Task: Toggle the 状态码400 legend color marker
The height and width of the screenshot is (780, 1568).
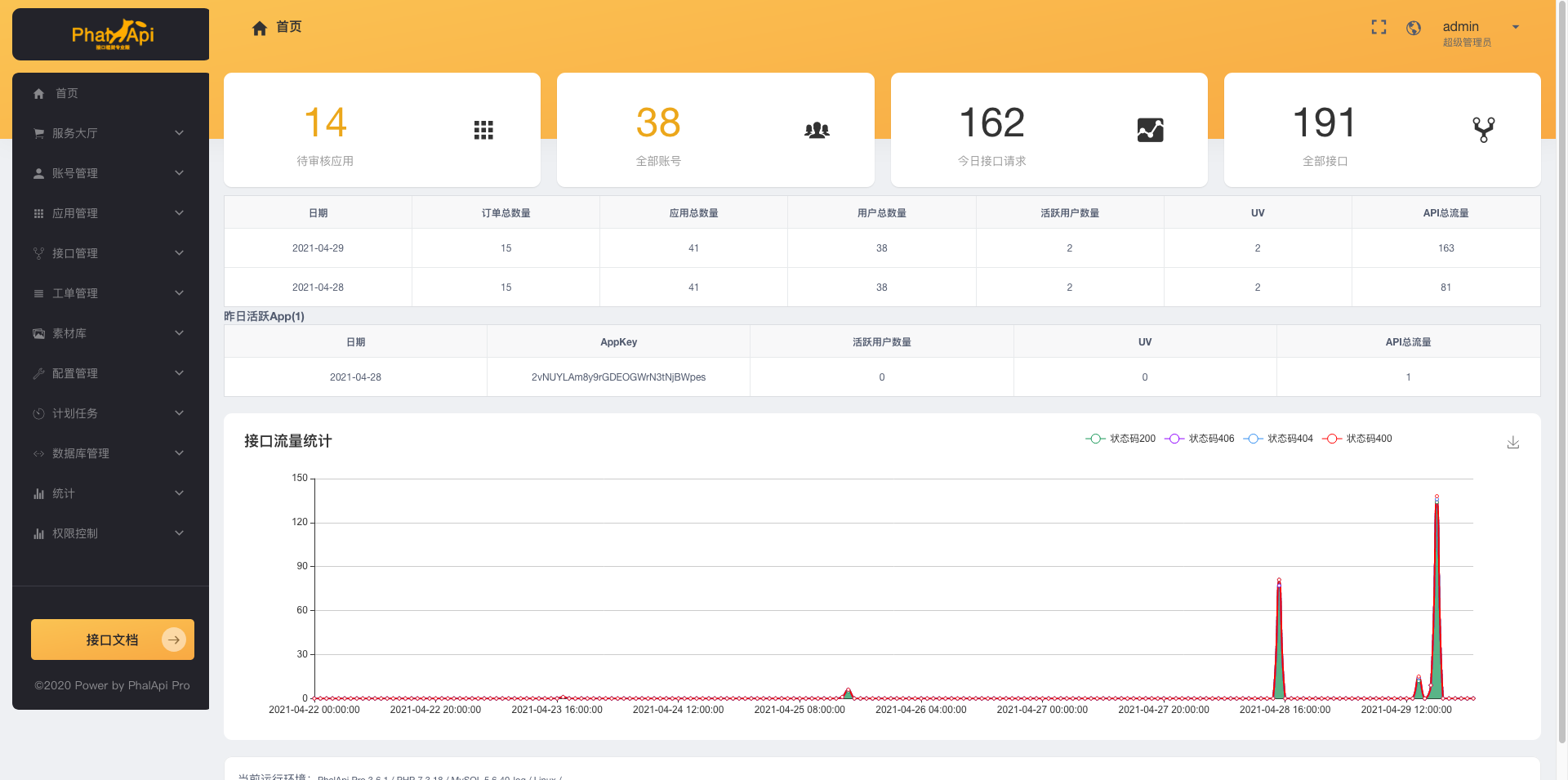Action: click(1332, 439)
